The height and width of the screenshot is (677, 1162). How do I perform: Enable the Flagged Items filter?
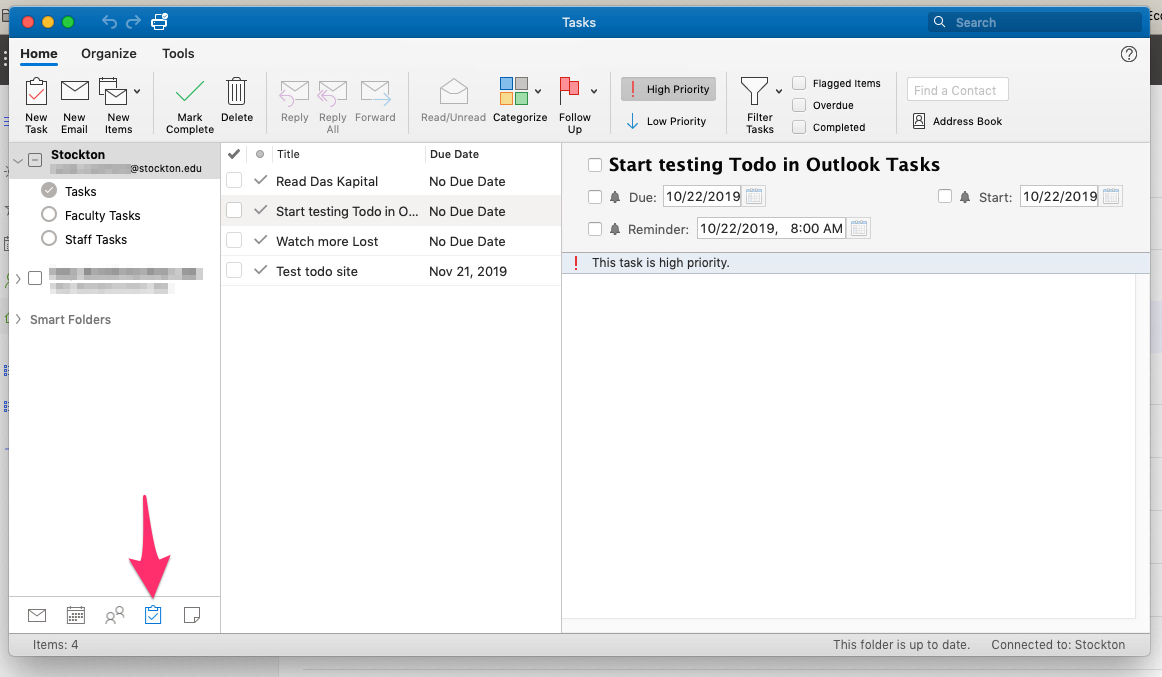pyautogui.click(x=799, y=83)
